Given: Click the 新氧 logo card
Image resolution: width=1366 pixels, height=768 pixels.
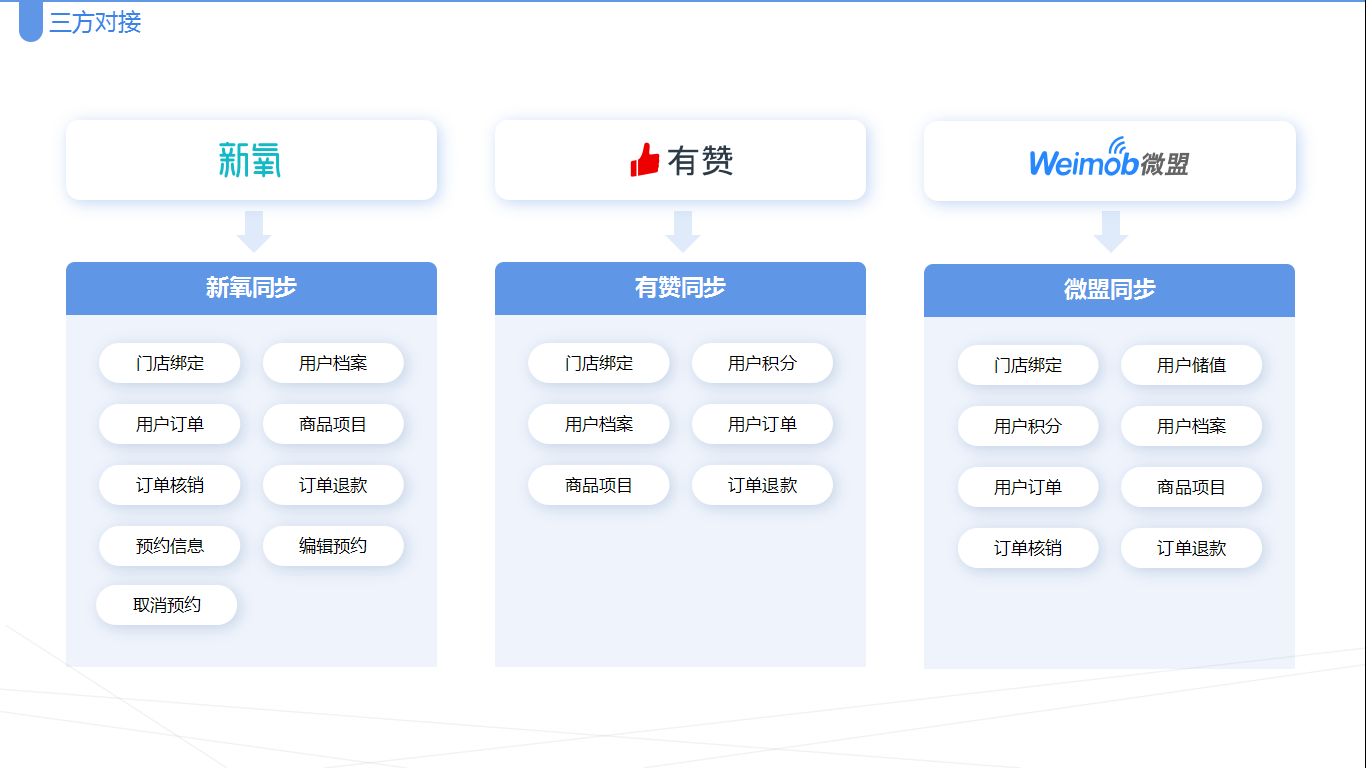Looking at the screenshot, I should point(251,160).
